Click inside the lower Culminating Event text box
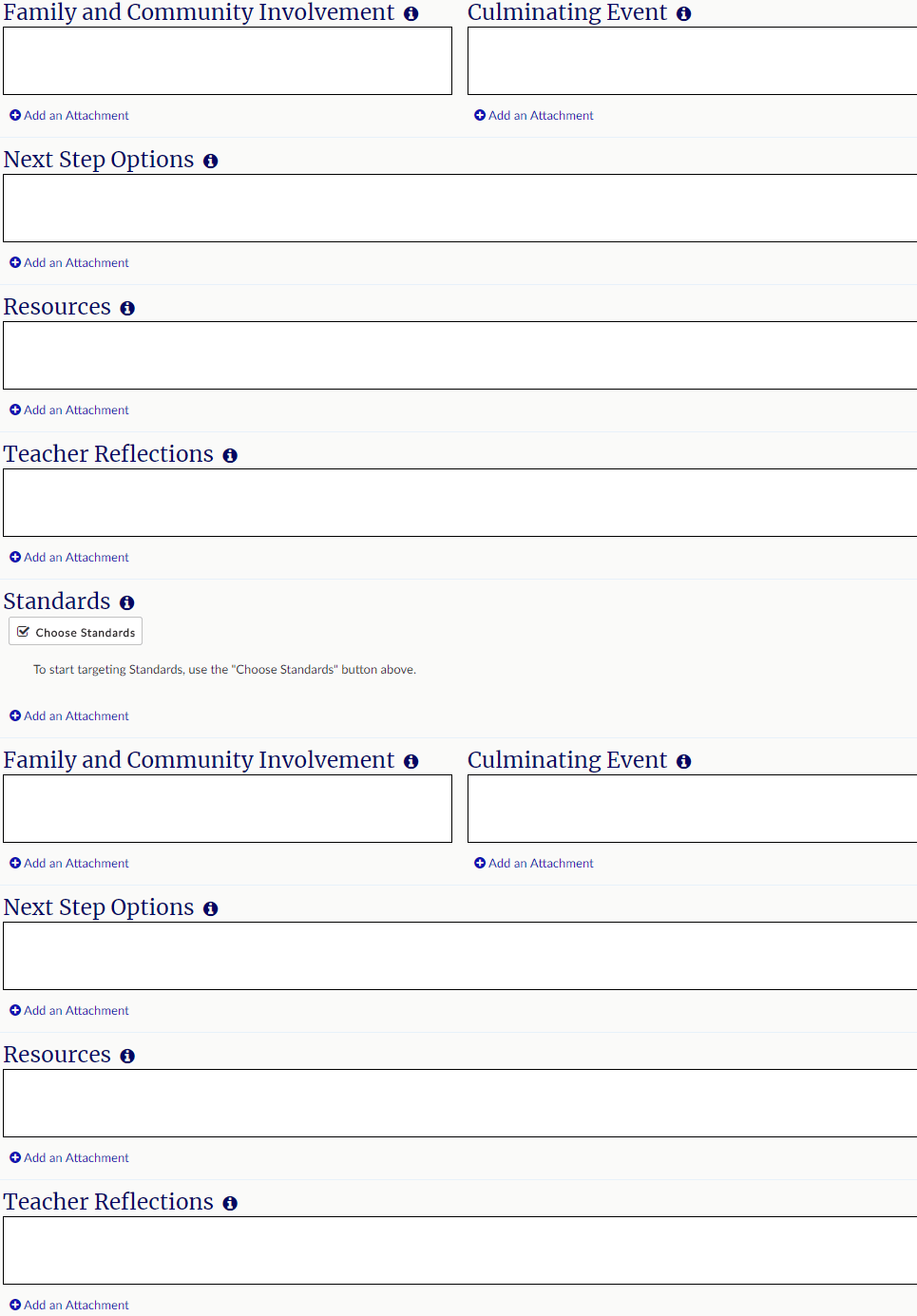 point(692,809)
